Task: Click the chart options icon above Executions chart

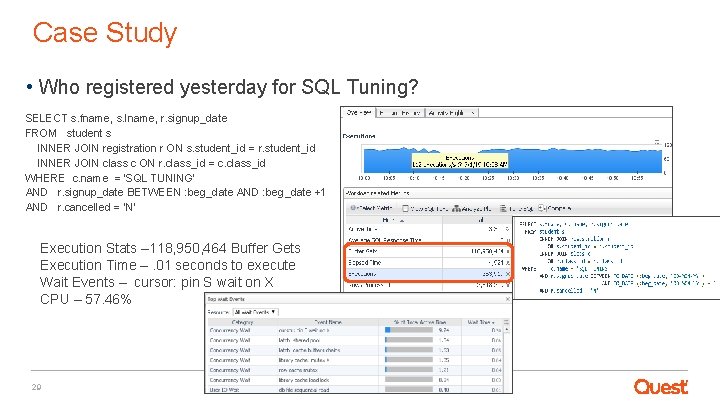Action: click(657, 141)
